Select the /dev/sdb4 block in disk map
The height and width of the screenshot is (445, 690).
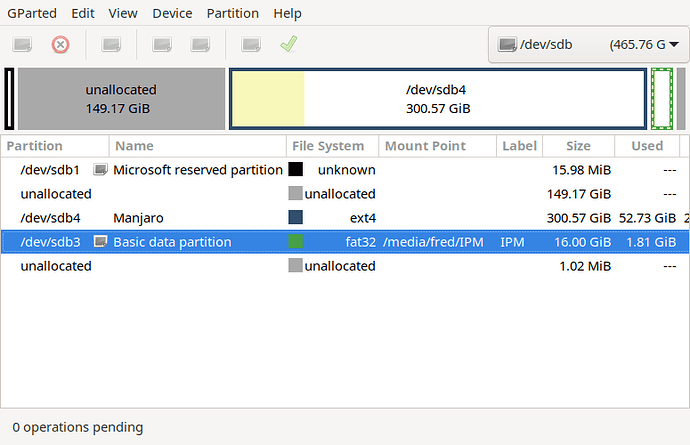438,99
